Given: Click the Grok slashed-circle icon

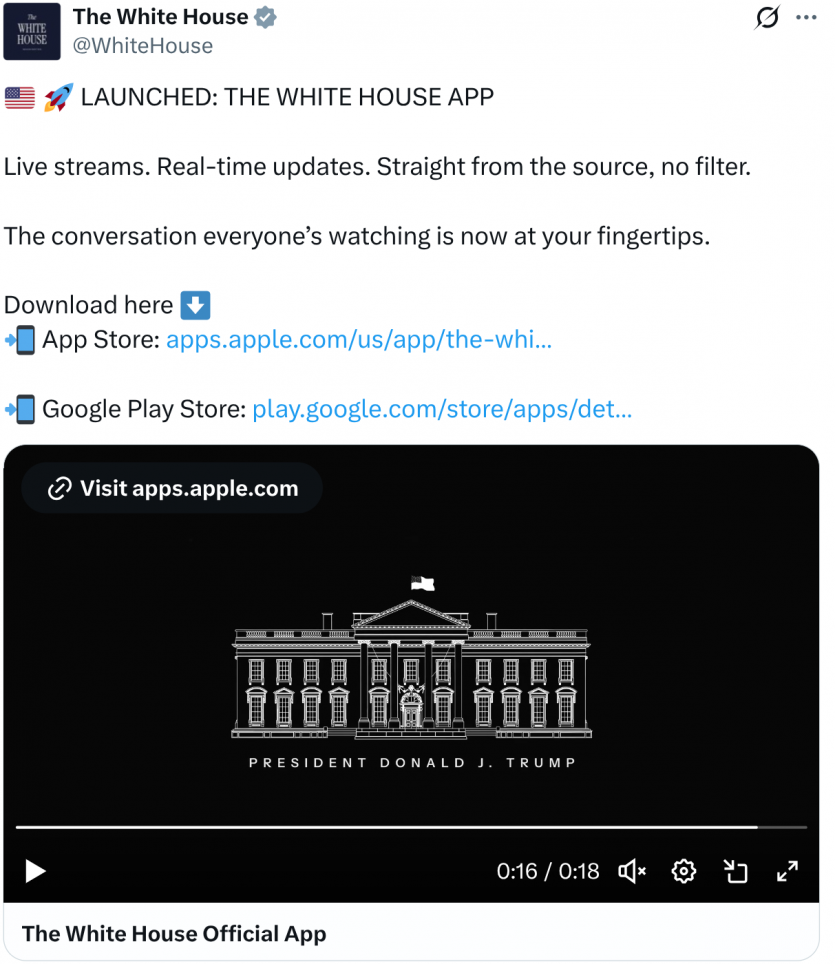Looking at the screenshot, I should tap(767, 17).
